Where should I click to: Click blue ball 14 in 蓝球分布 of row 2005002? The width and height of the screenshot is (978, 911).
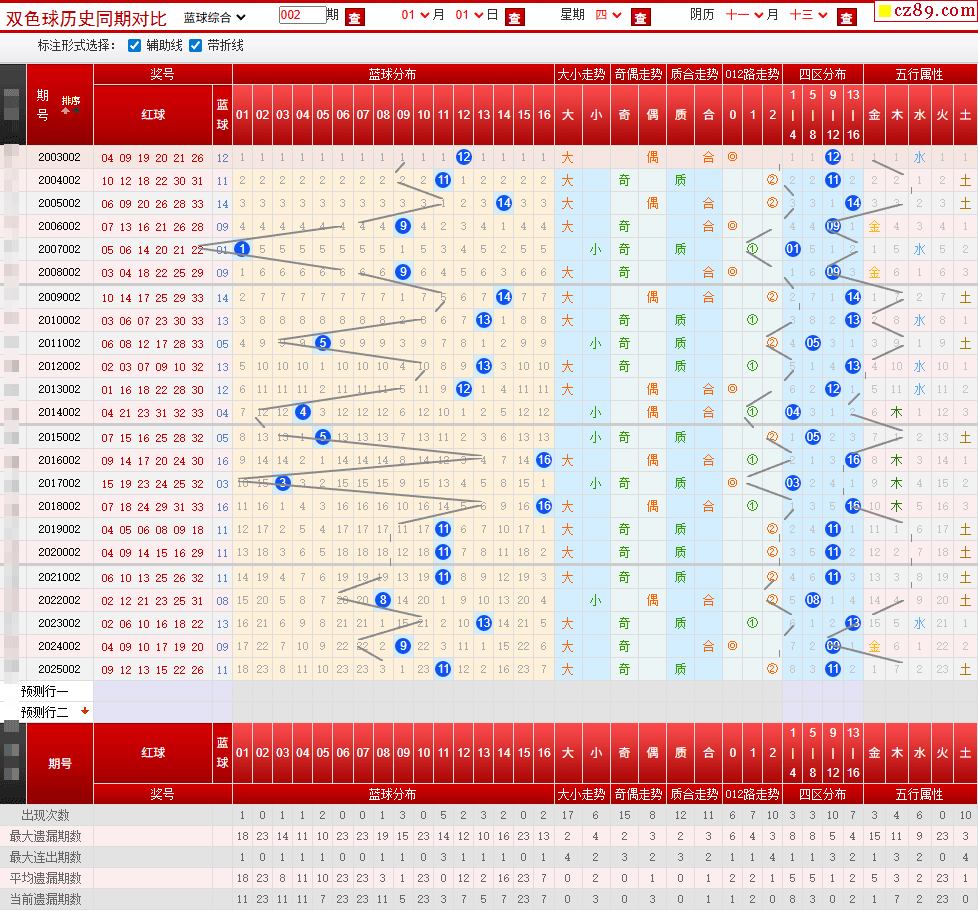click(504, 203)
